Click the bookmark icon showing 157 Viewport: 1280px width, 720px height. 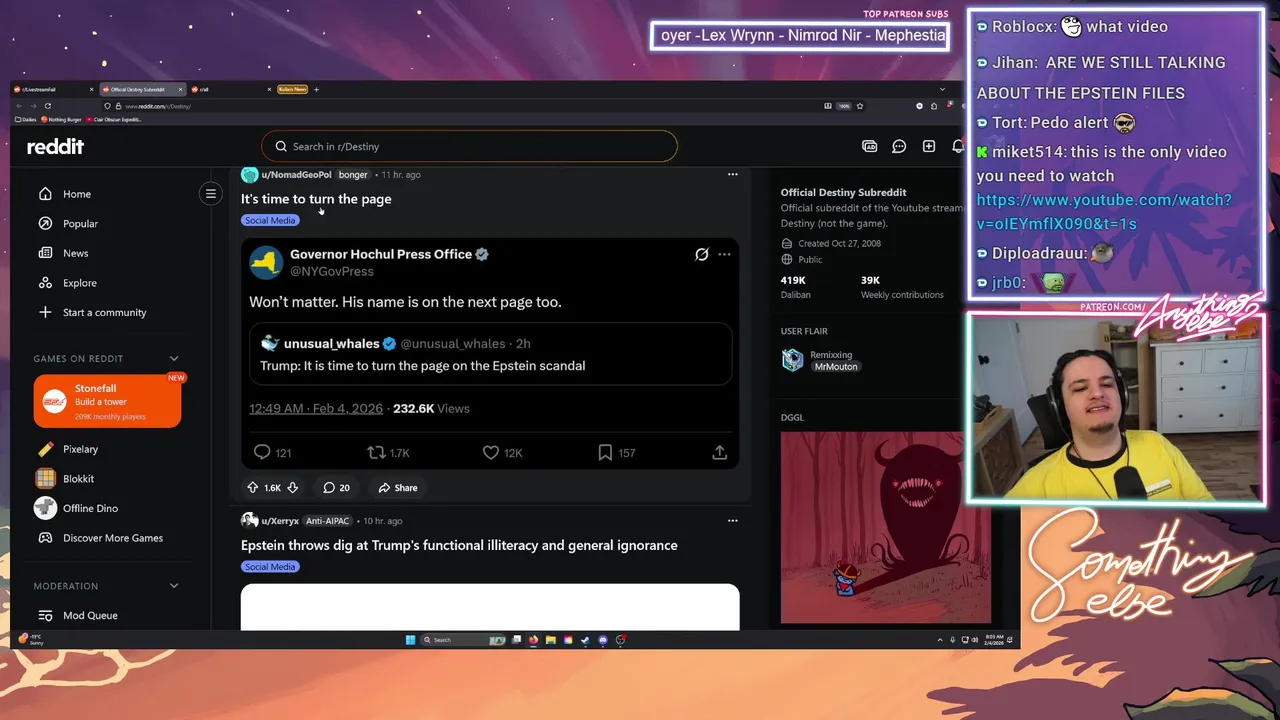[605, 452]
